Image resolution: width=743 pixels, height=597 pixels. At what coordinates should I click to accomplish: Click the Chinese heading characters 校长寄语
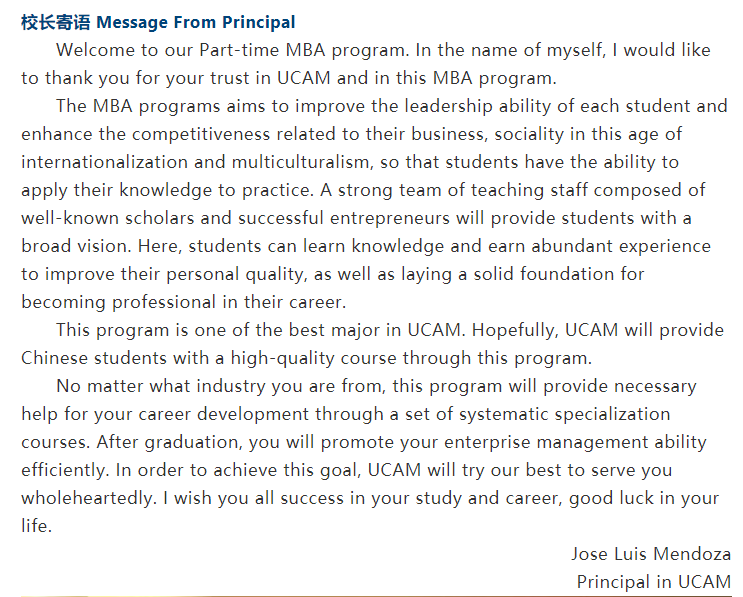pyautogui.click(x=55, y=22)
